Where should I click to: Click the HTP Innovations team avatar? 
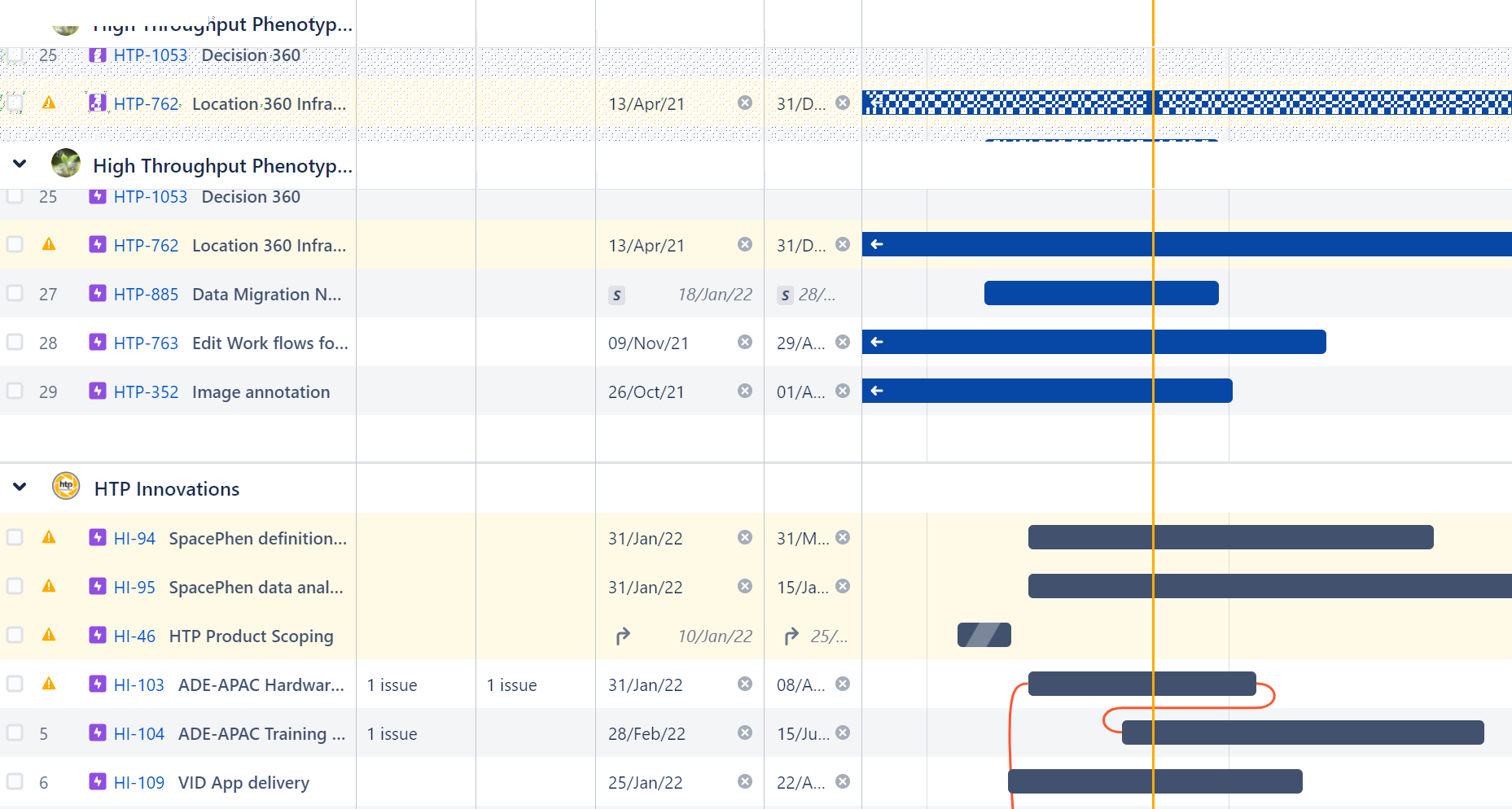click(66, 486)
